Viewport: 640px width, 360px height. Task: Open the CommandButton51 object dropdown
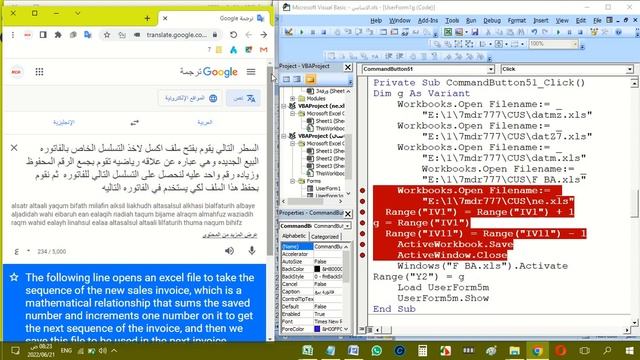point(491,69)
